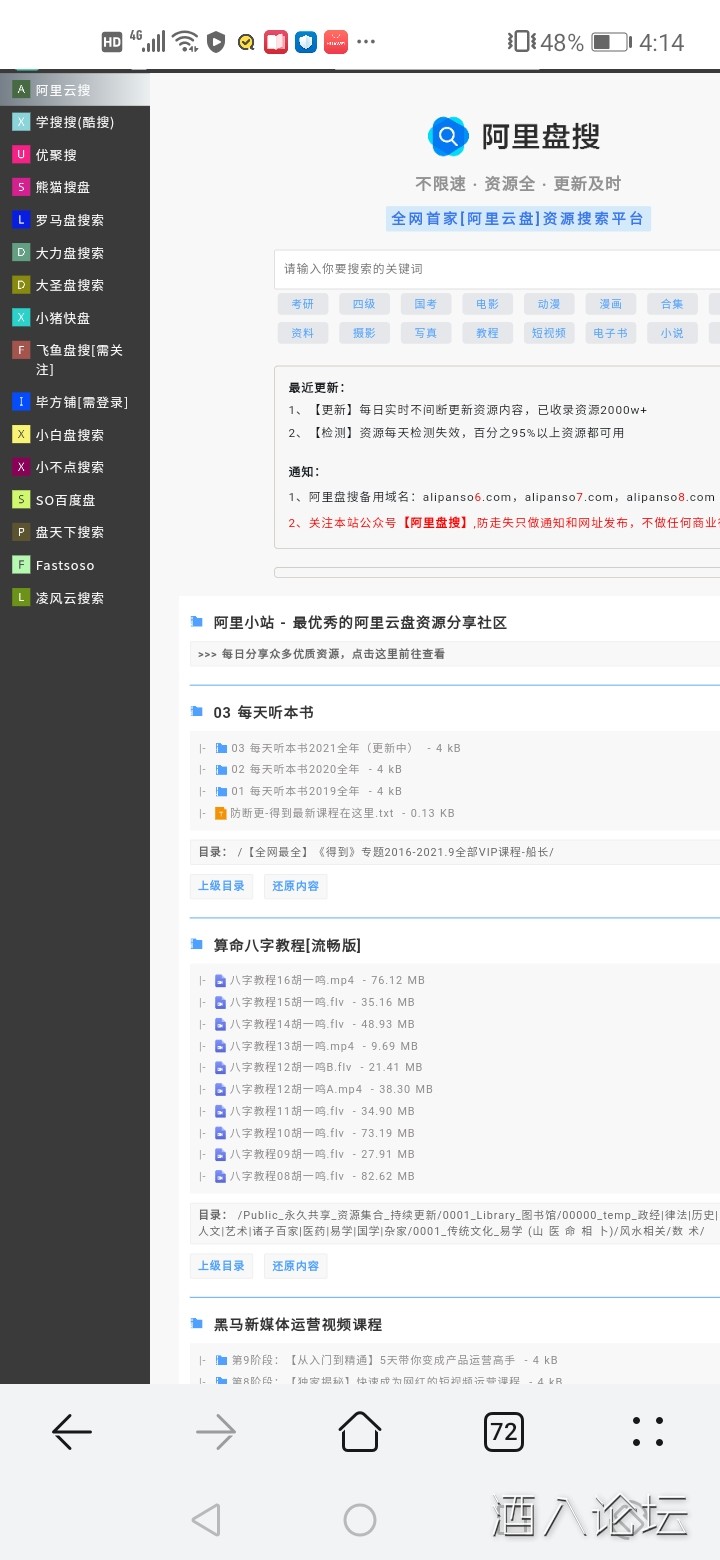
Task: Tap the browser back arrow
Action: coord(72,1432)
